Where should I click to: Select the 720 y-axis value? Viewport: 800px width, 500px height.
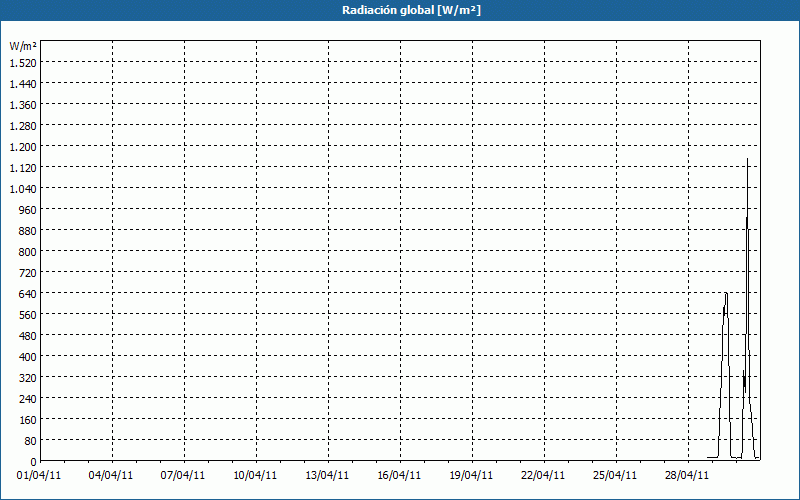click(x=28, y=272)
